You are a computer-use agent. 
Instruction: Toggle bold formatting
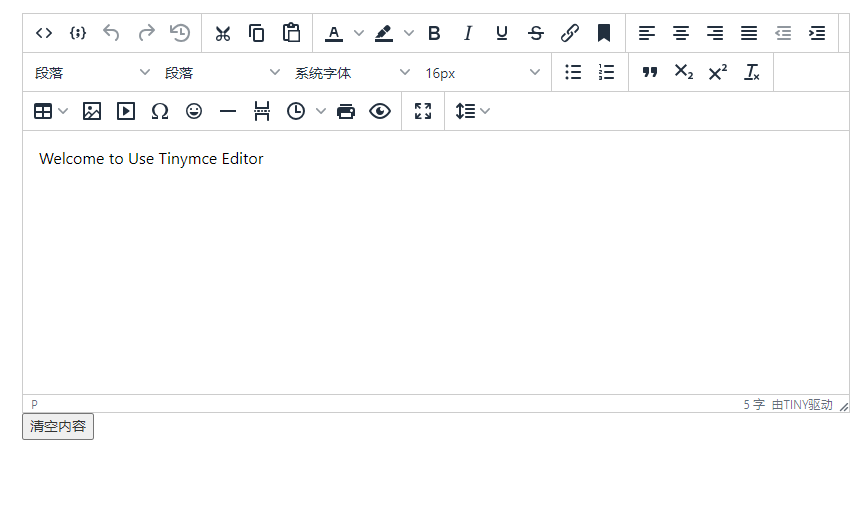tap(434, 33)
